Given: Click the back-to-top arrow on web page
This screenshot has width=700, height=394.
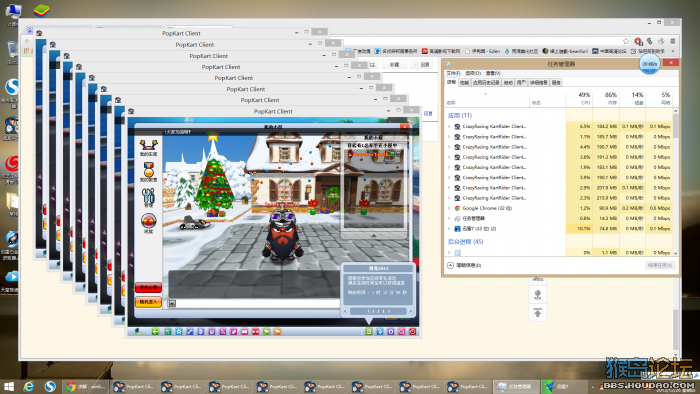Looking at the screenshot, I should click(x=538, y=313).
